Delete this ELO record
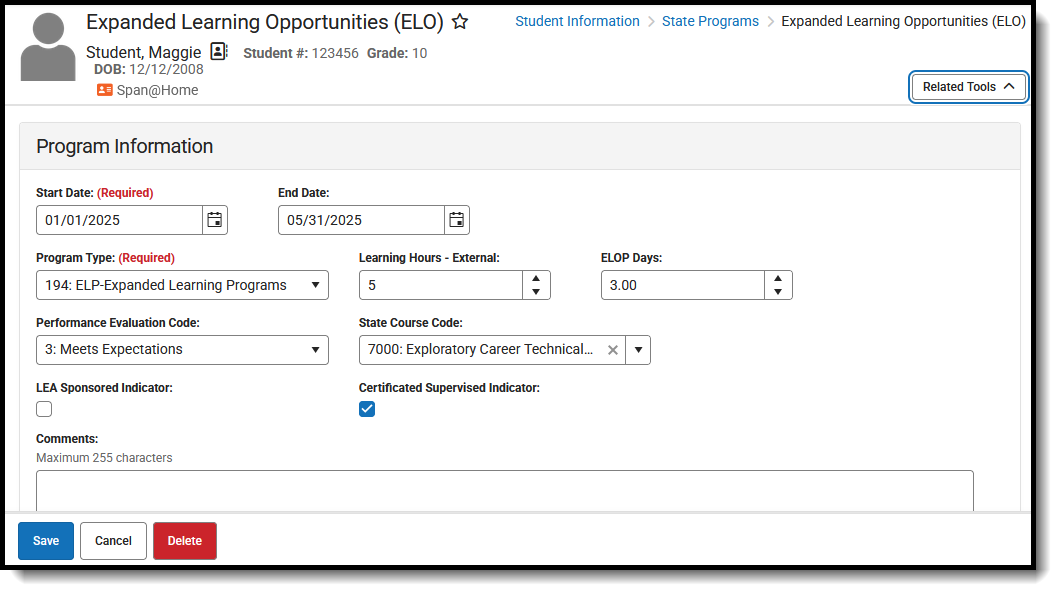 pyautogui.click(x=184, y=541)
